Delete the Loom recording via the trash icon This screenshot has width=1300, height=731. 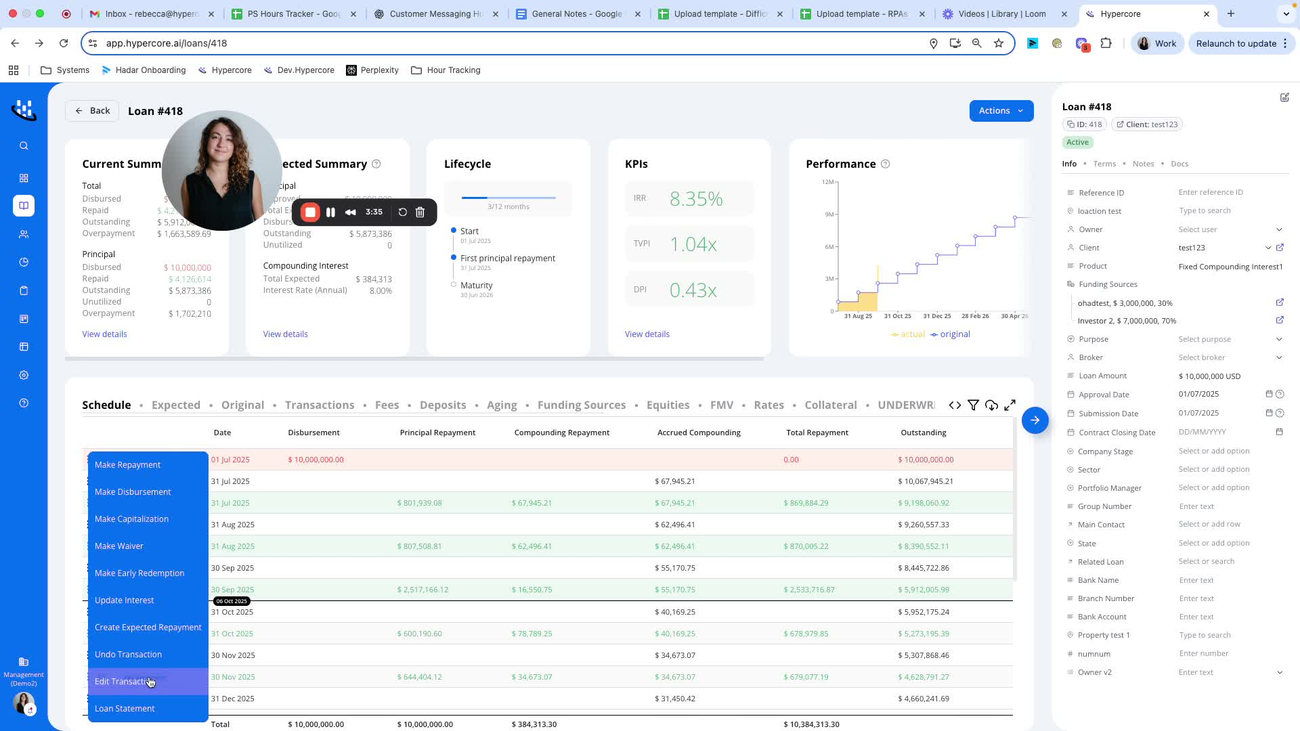(420, 212)
